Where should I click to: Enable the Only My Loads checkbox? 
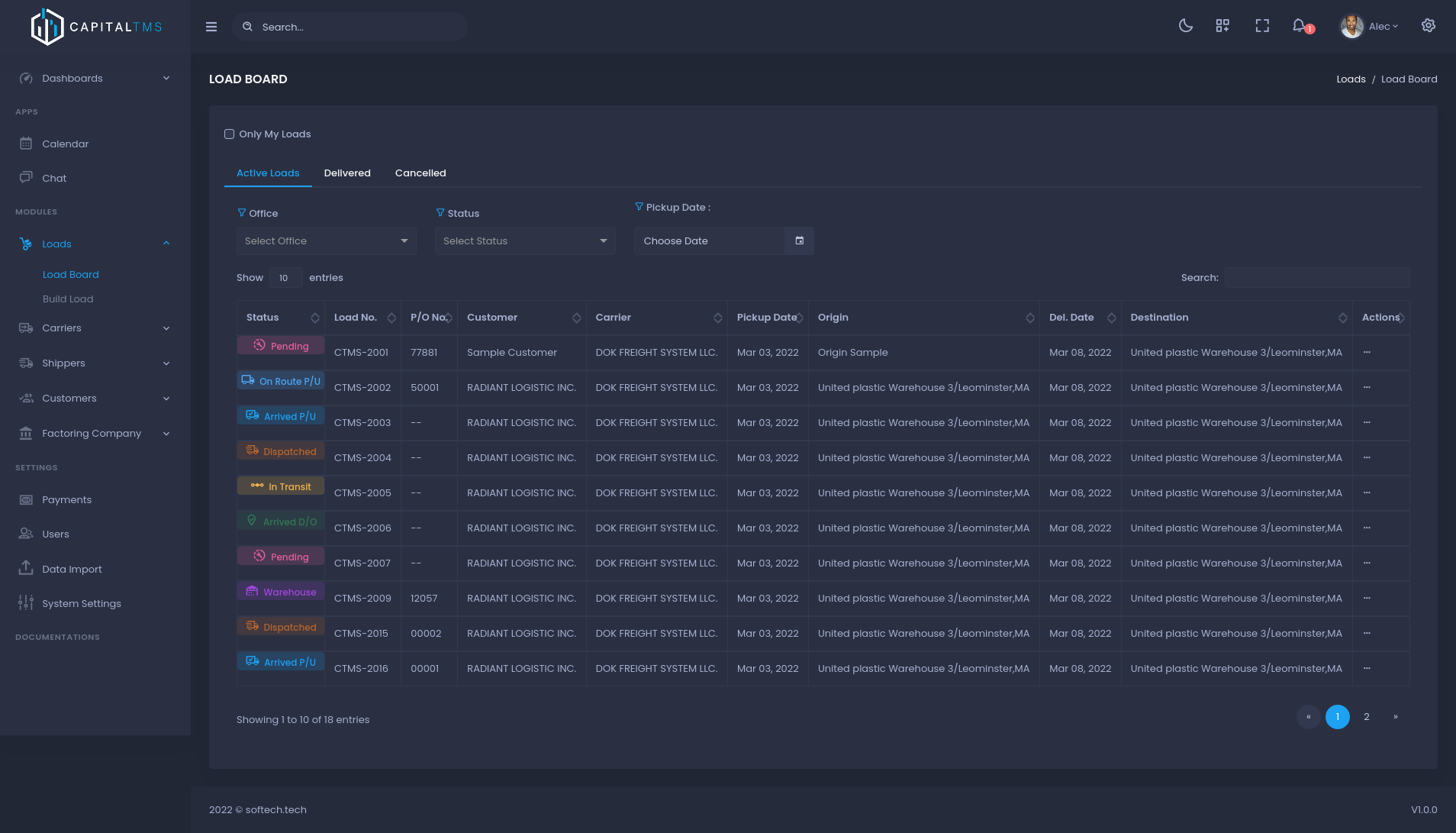click(x=229, y=134)
